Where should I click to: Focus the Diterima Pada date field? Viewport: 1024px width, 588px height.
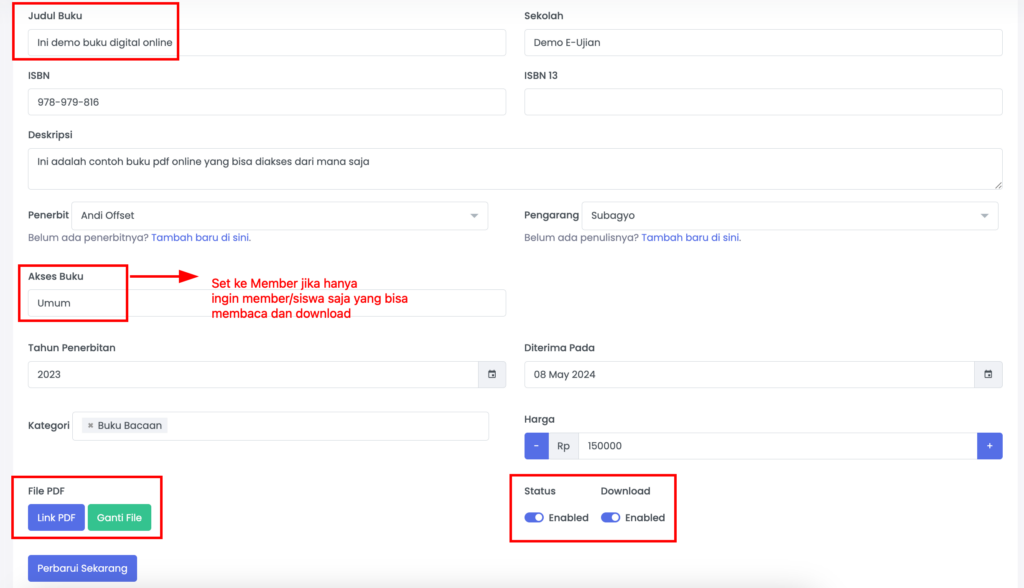click(x=750, y=374)
